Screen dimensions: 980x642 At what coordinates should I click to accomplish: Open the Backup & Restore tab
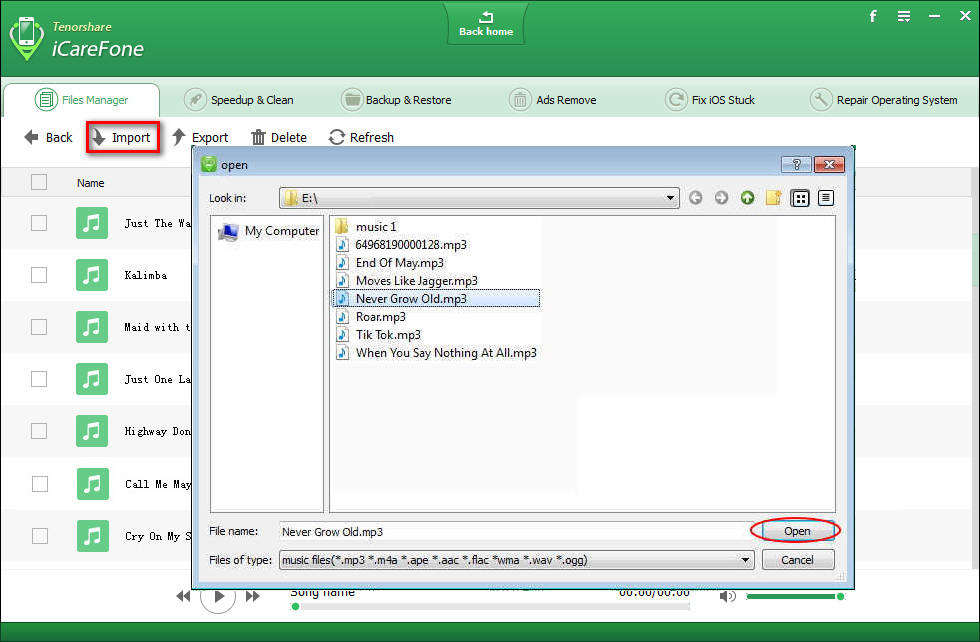[x=396, y=100]
